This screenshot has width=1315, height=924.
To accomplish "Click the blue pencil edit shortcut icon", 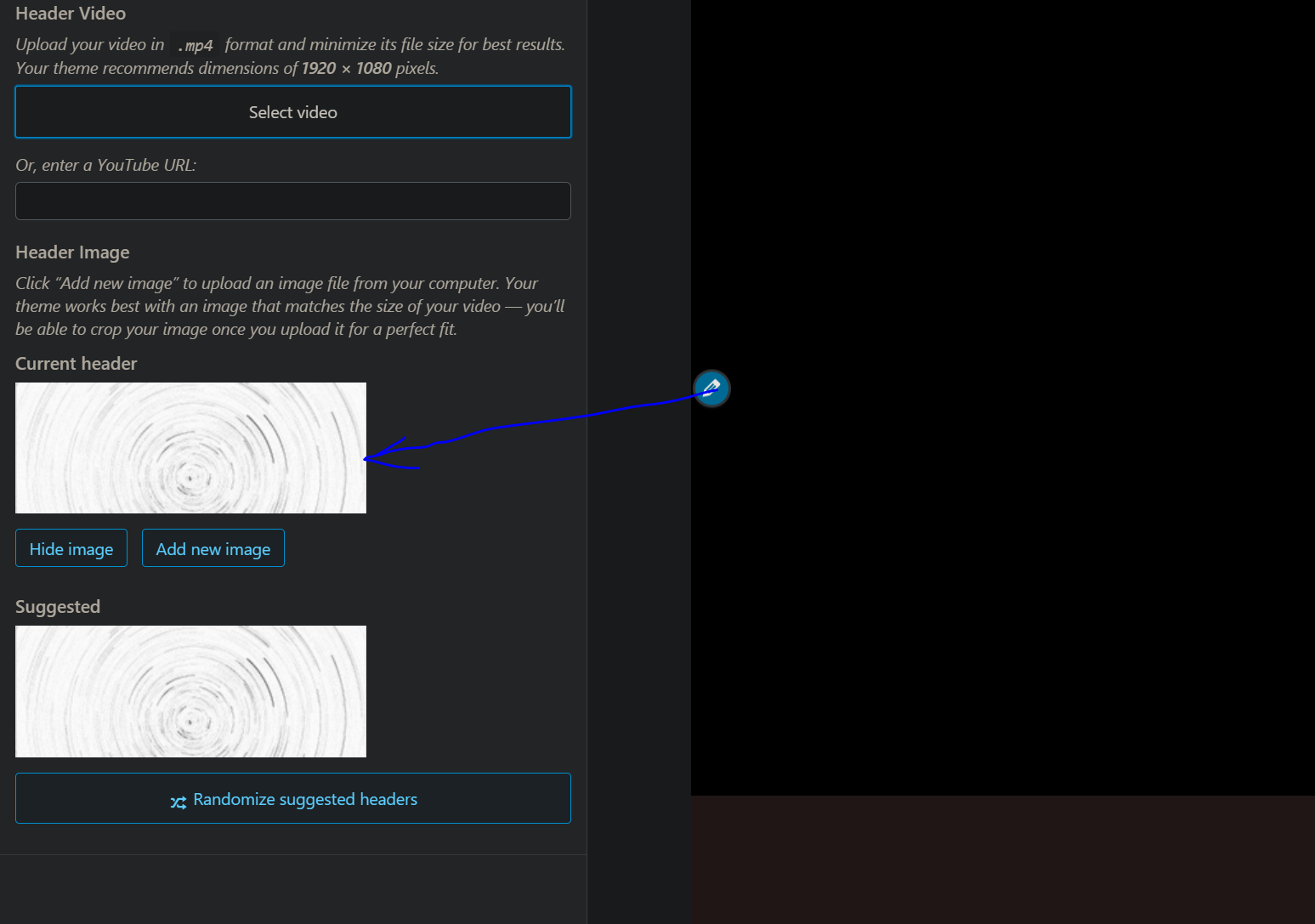I will click(x=711, y=388).
